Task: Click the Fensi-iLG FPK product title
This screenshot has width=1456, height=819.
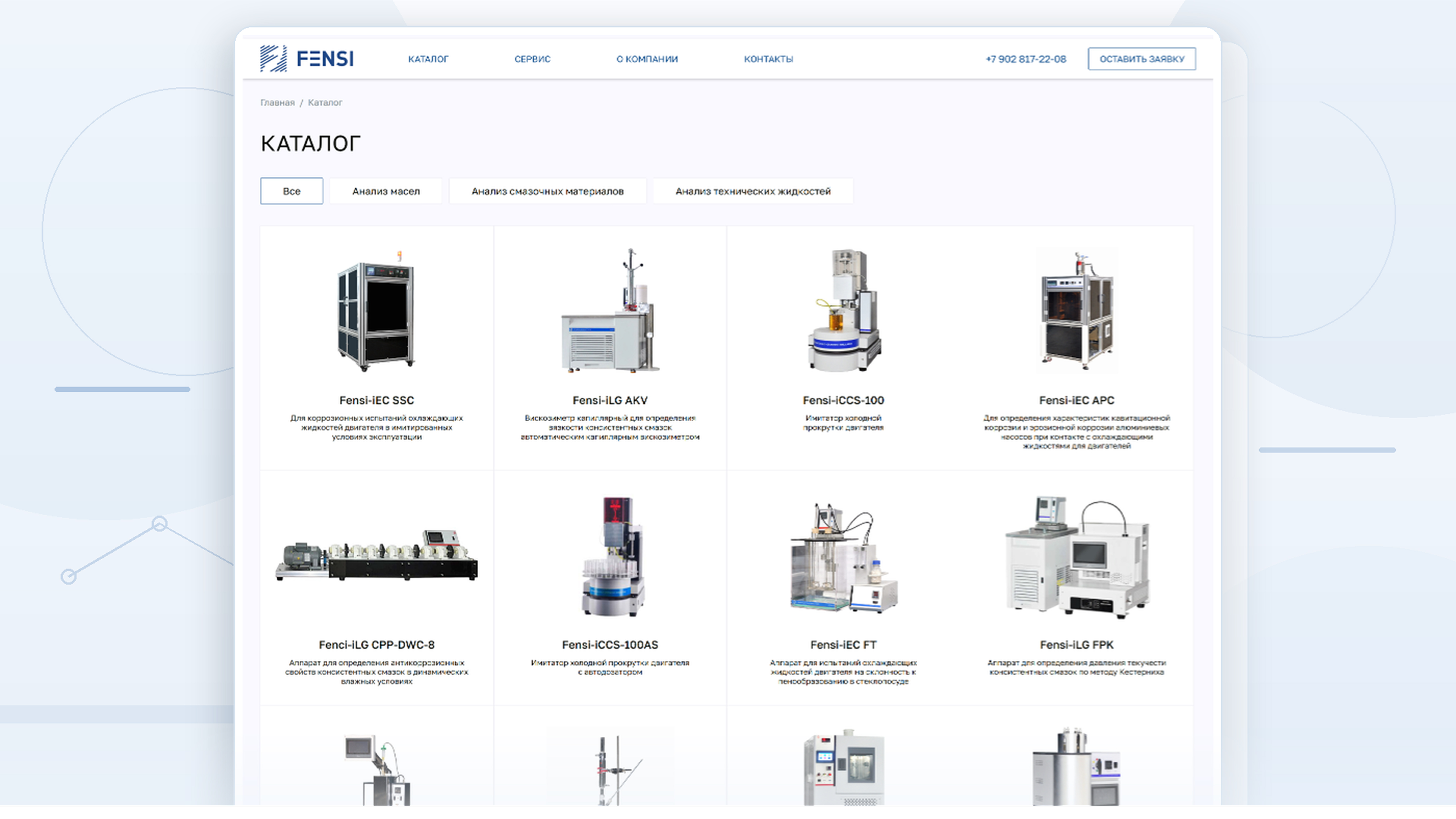Action: click(x=1077, y=645)
